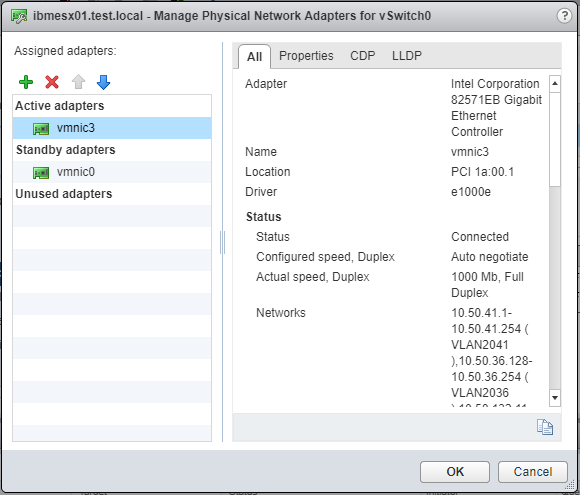Click the OK button

[455, 472]
